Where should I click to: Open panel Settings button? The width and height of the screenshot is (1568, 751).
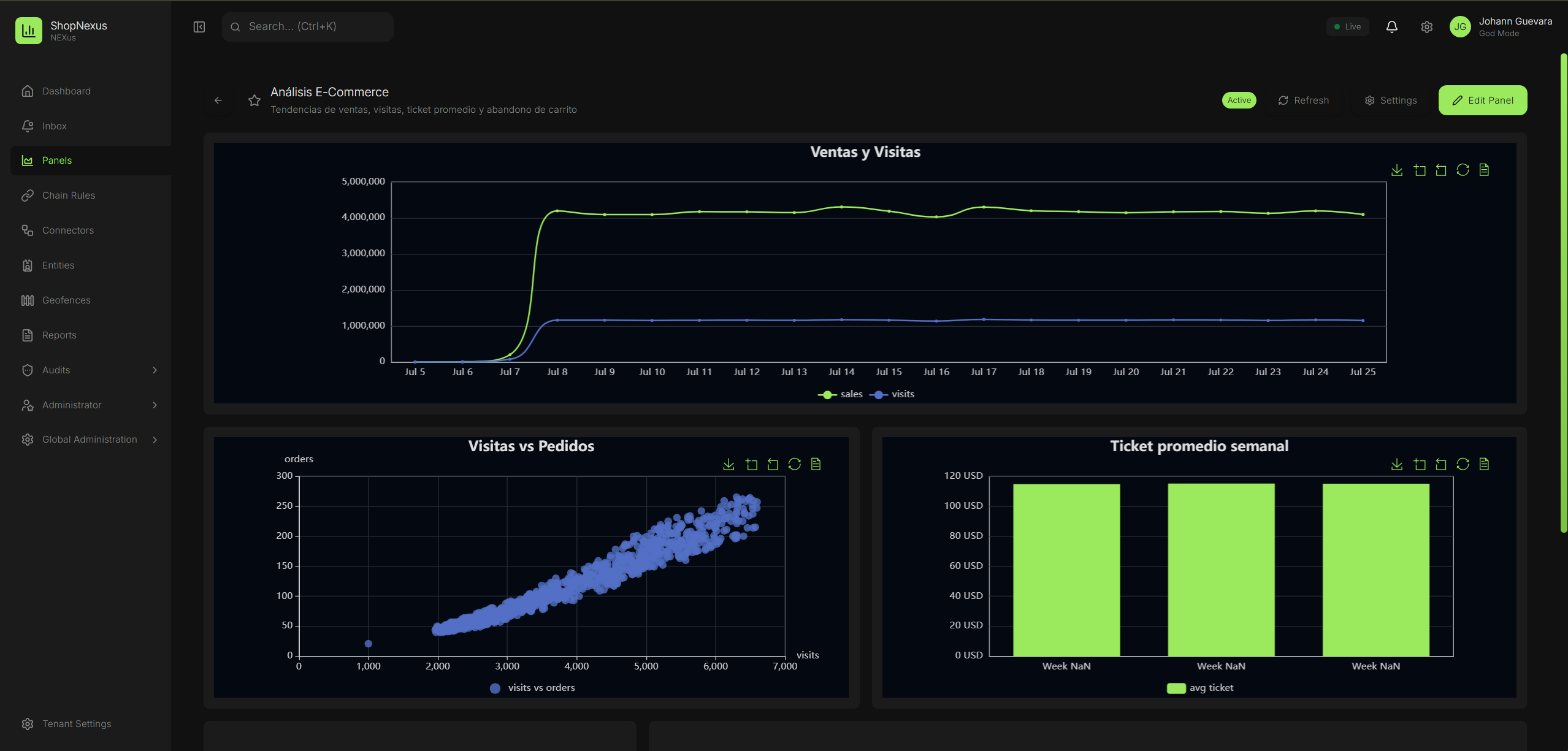click(x=1391, y=101)
